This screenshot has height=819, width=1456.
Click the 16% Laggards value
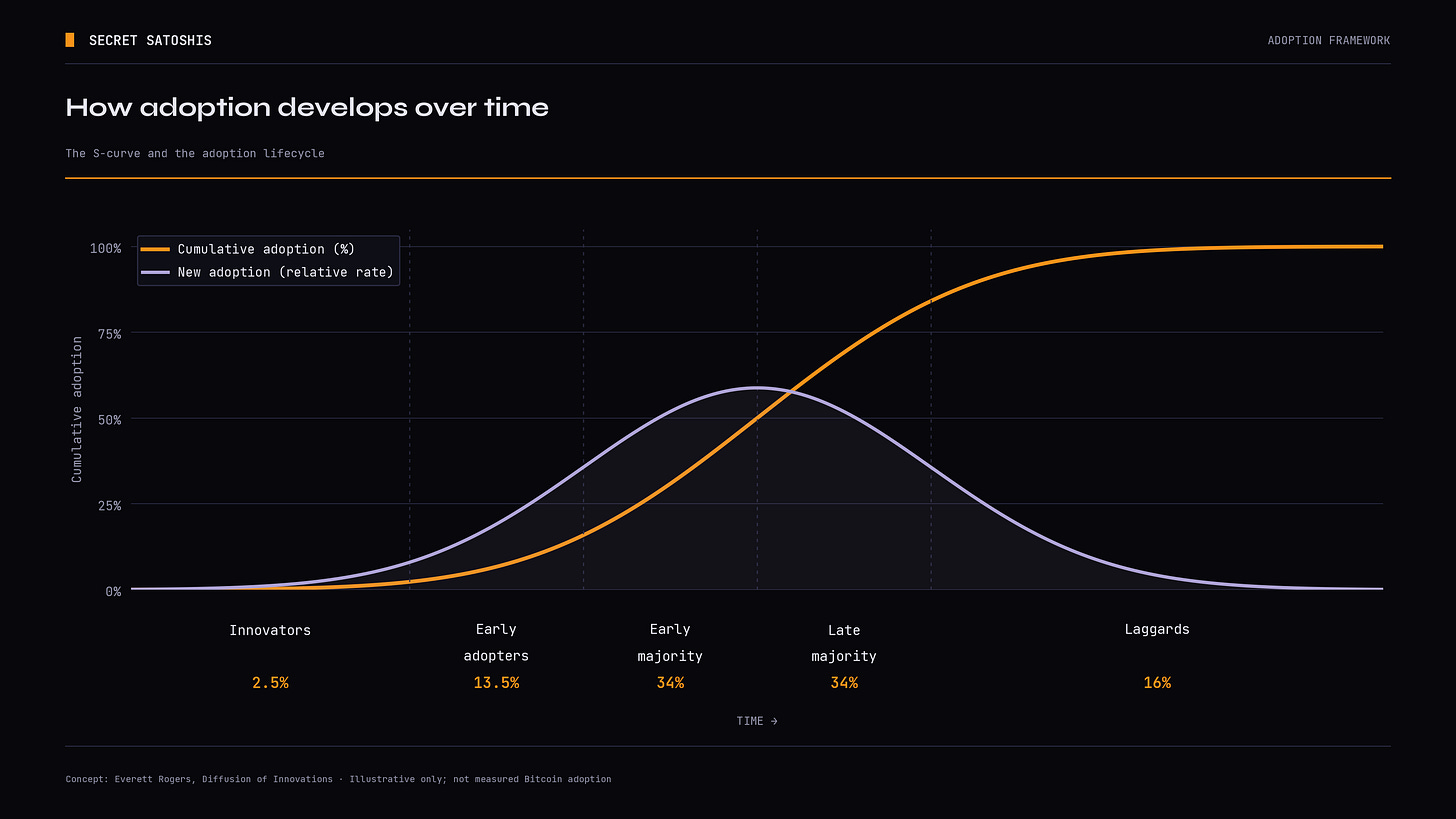1157,683
